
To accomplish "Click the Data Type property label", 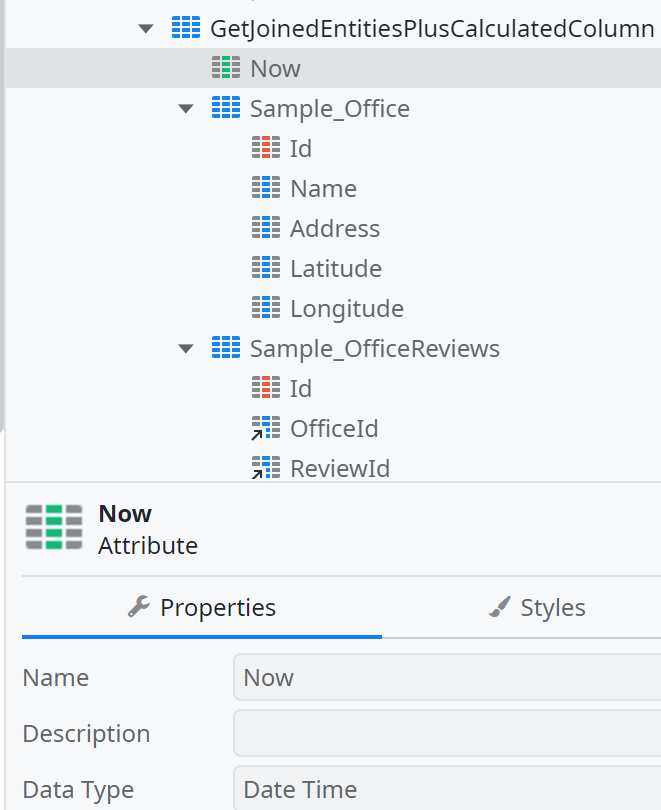I will point(78,790).
